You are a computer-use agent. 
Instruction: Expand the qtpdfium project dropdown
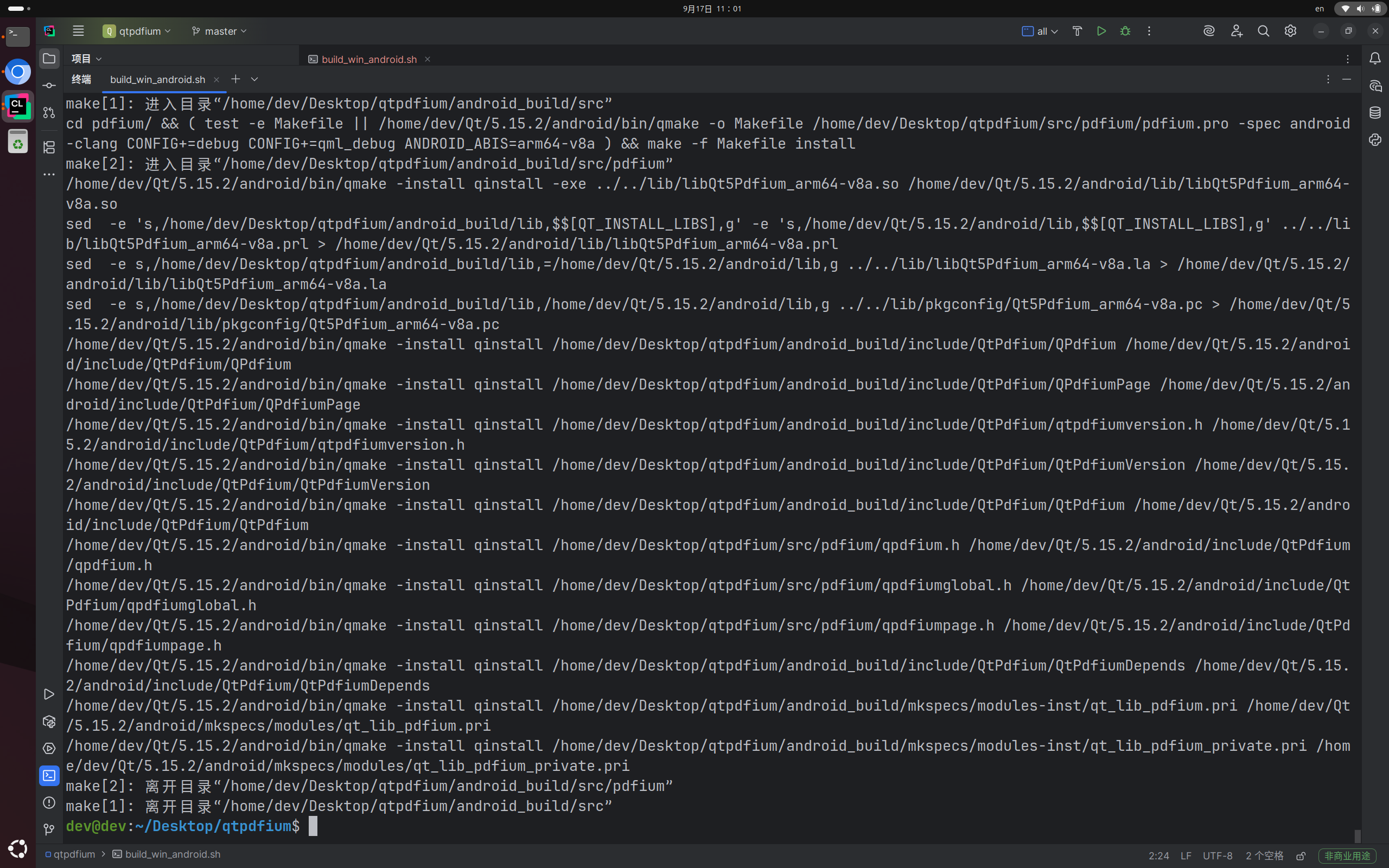coord(138,31)
